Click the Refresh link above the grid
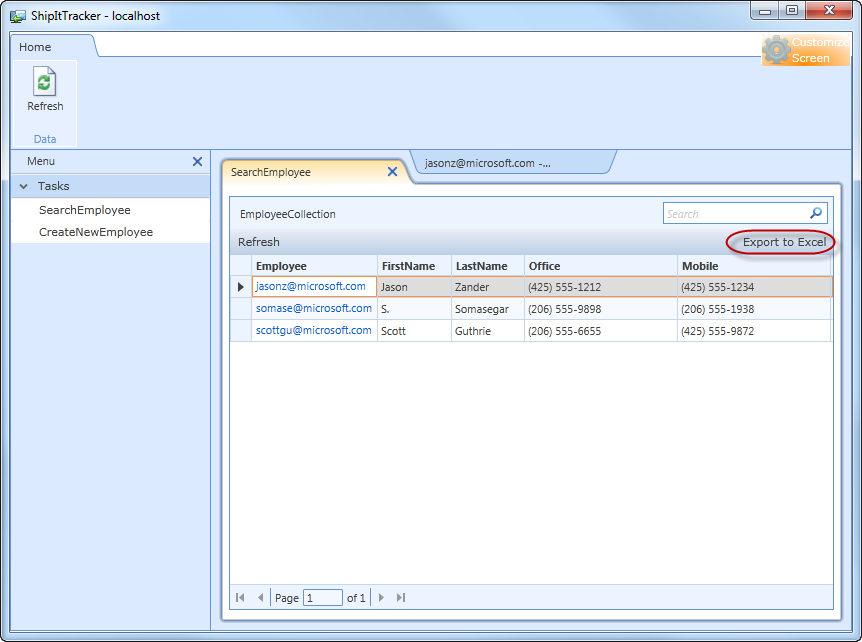Viewport: 862px width, 642px height. [x=260, y=242]
